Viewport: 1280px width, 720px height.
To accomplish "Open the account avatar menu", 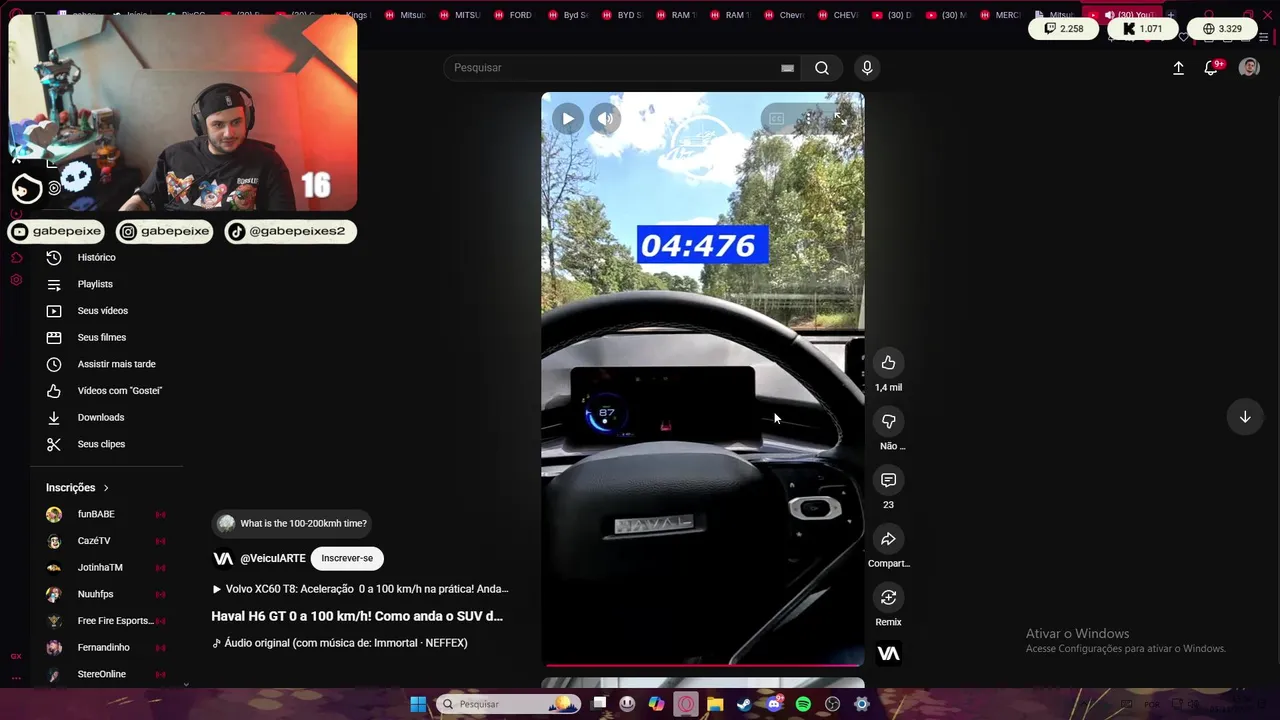I will click(1249, 67).
